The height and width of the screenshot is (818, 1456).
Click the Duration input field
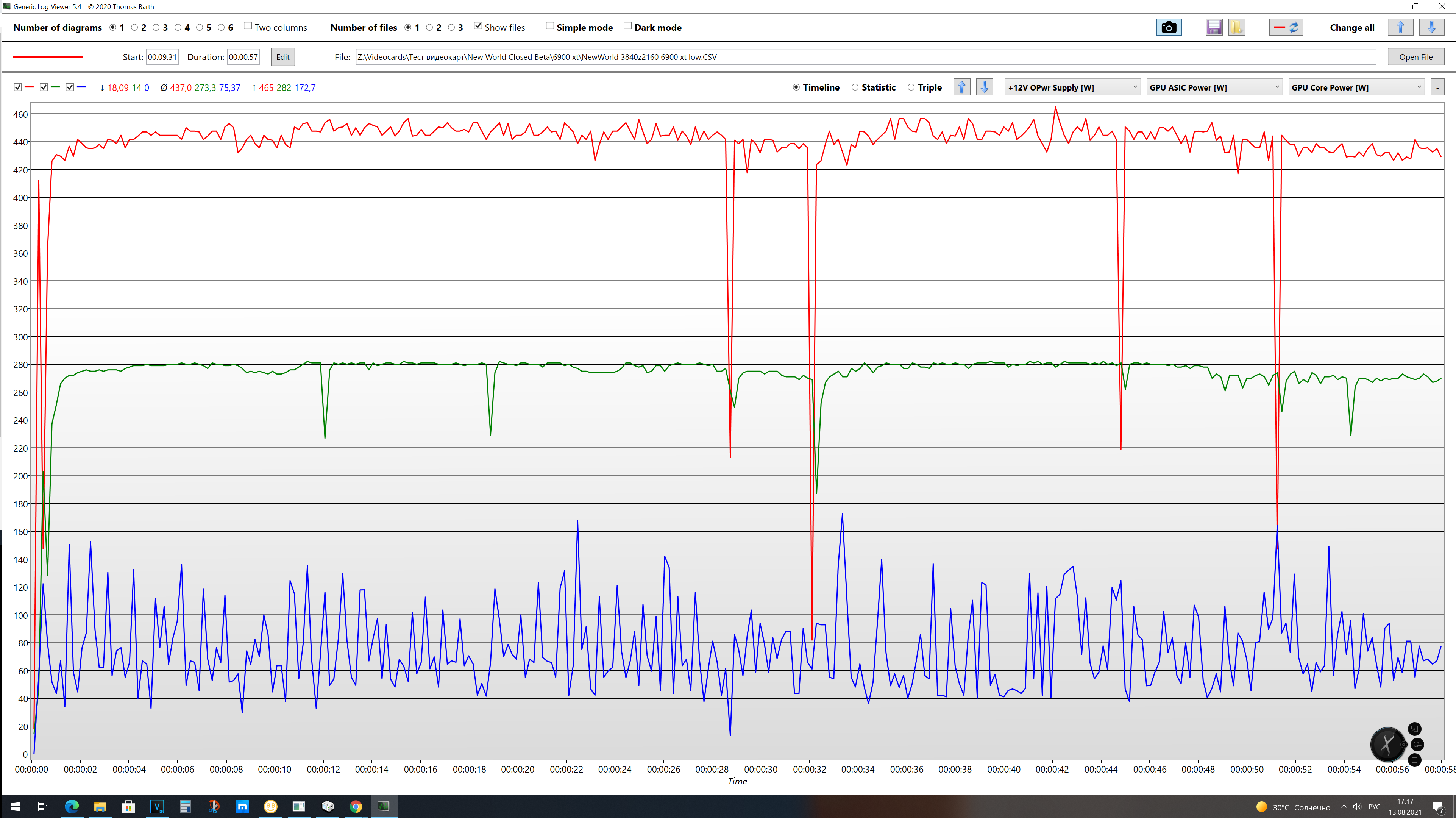coord(243,56)
